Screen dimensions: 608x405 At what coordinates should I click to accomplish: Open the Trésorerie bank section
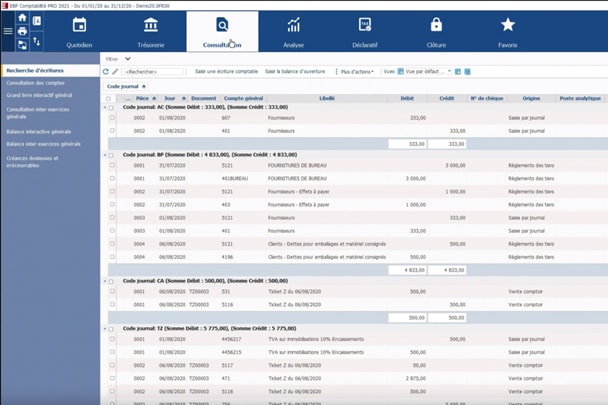click(150, 30)
